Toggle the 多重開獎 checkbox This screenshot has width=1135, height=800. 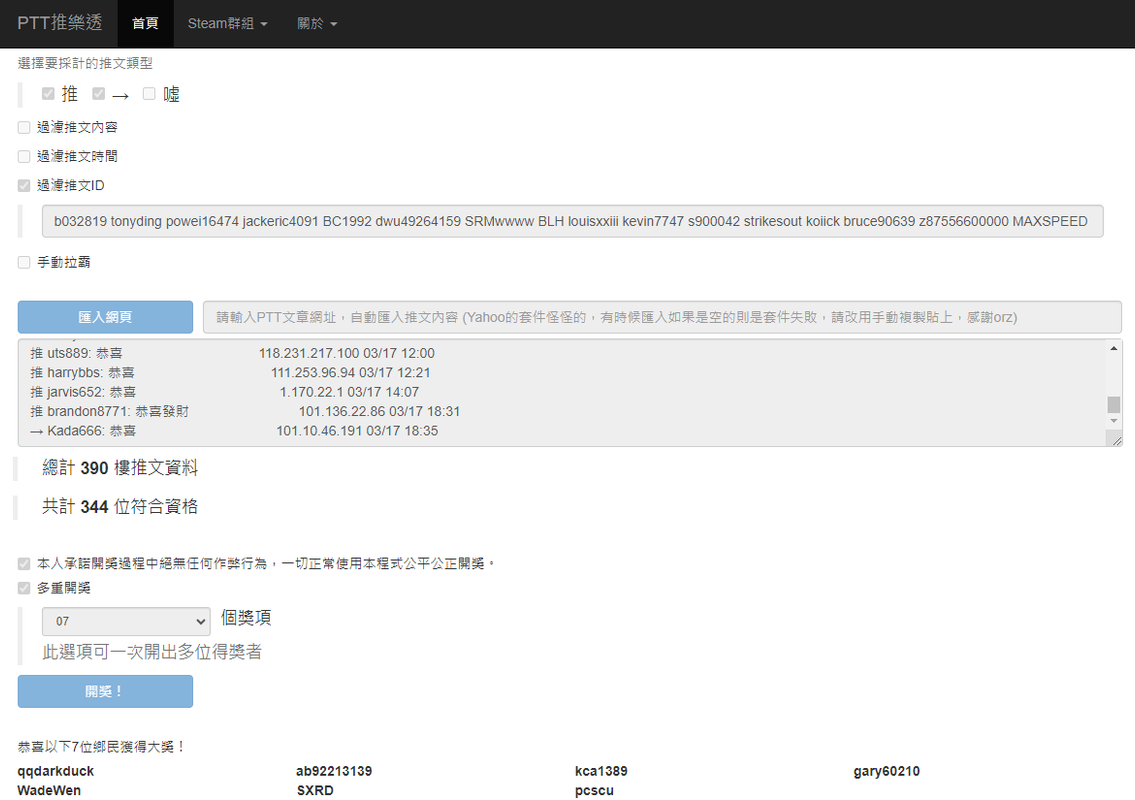tap(24, 588)
